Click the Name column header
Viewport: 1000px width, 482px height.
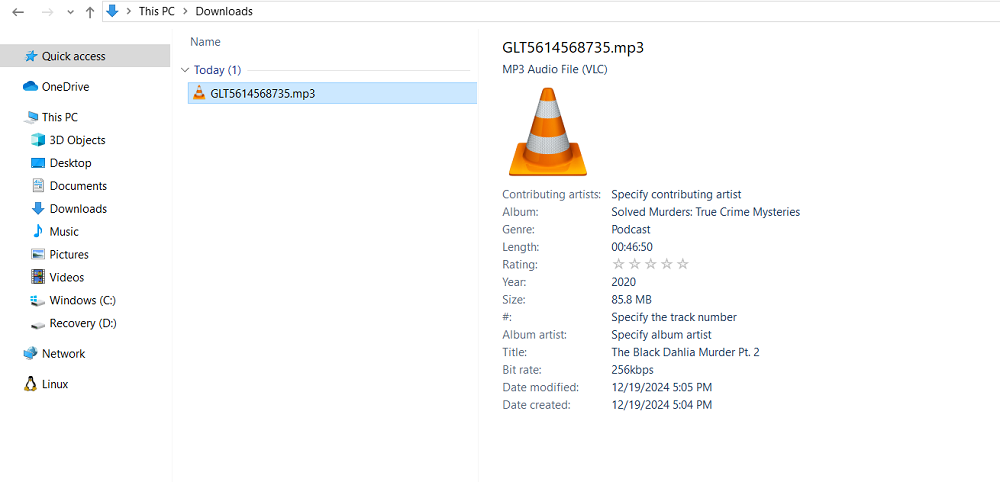pyautogui.click(x=205, y=42)
